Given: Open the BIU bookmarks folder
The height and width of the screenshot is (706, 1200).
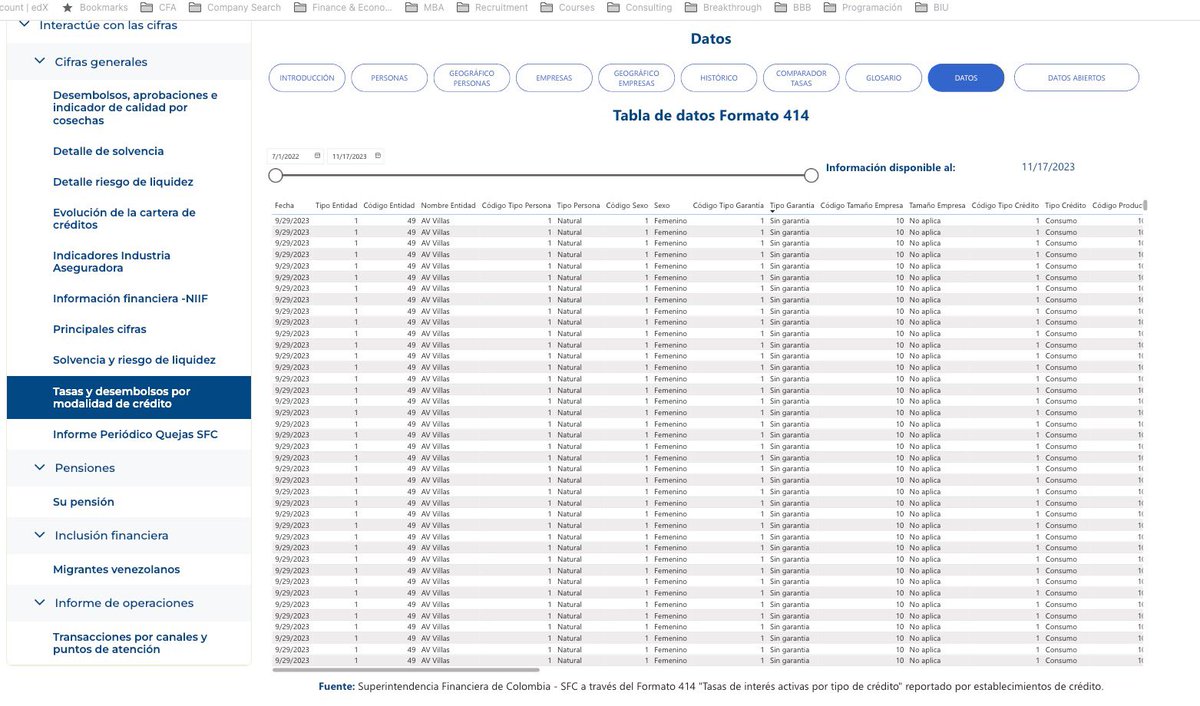Looking at the screenshot, I should (x=931, y=7).
